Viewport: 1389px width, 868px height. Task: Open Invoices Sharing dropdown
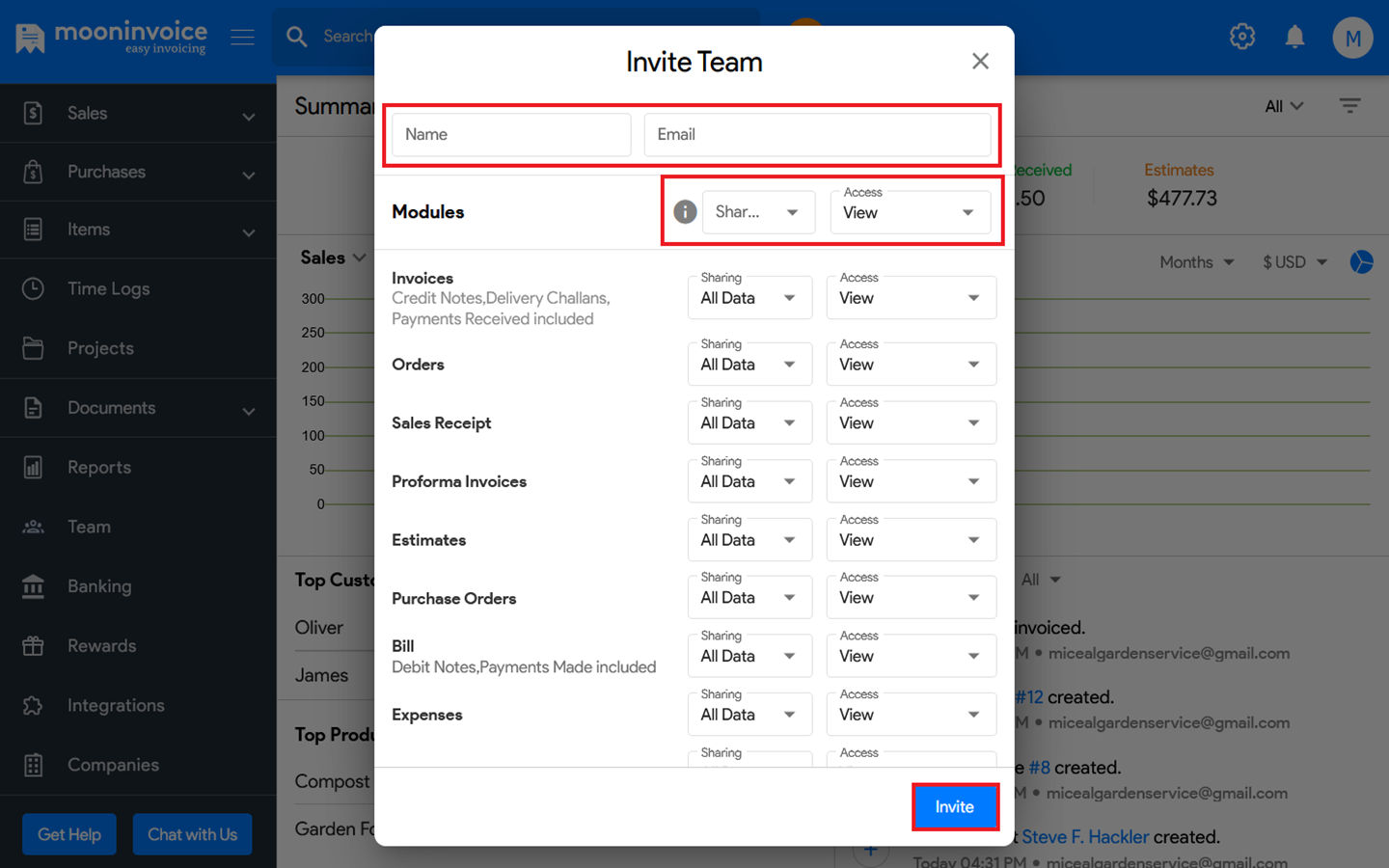[749, 298]
